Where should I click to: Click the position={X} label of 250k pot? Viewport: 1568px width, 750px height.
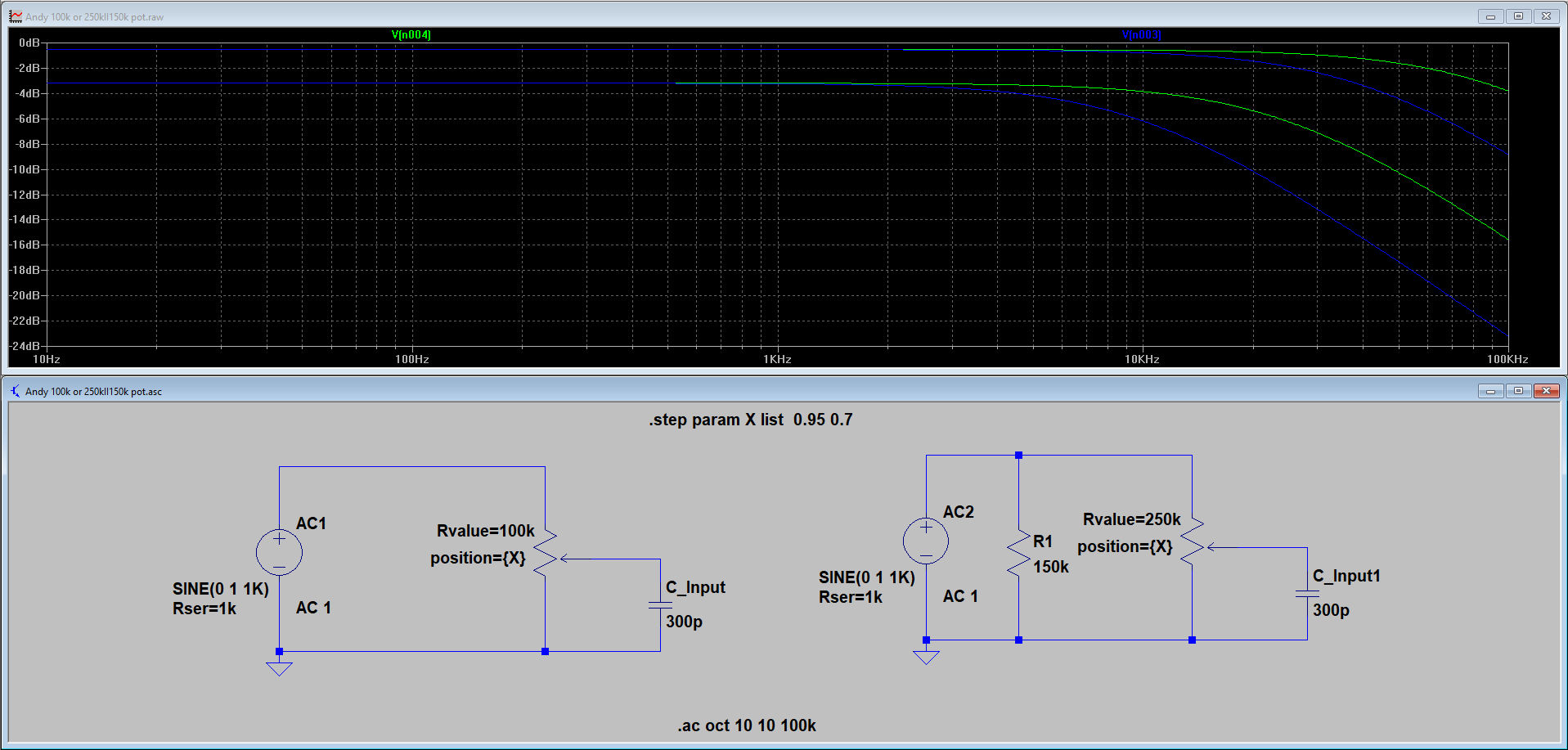coord(1125,546)
